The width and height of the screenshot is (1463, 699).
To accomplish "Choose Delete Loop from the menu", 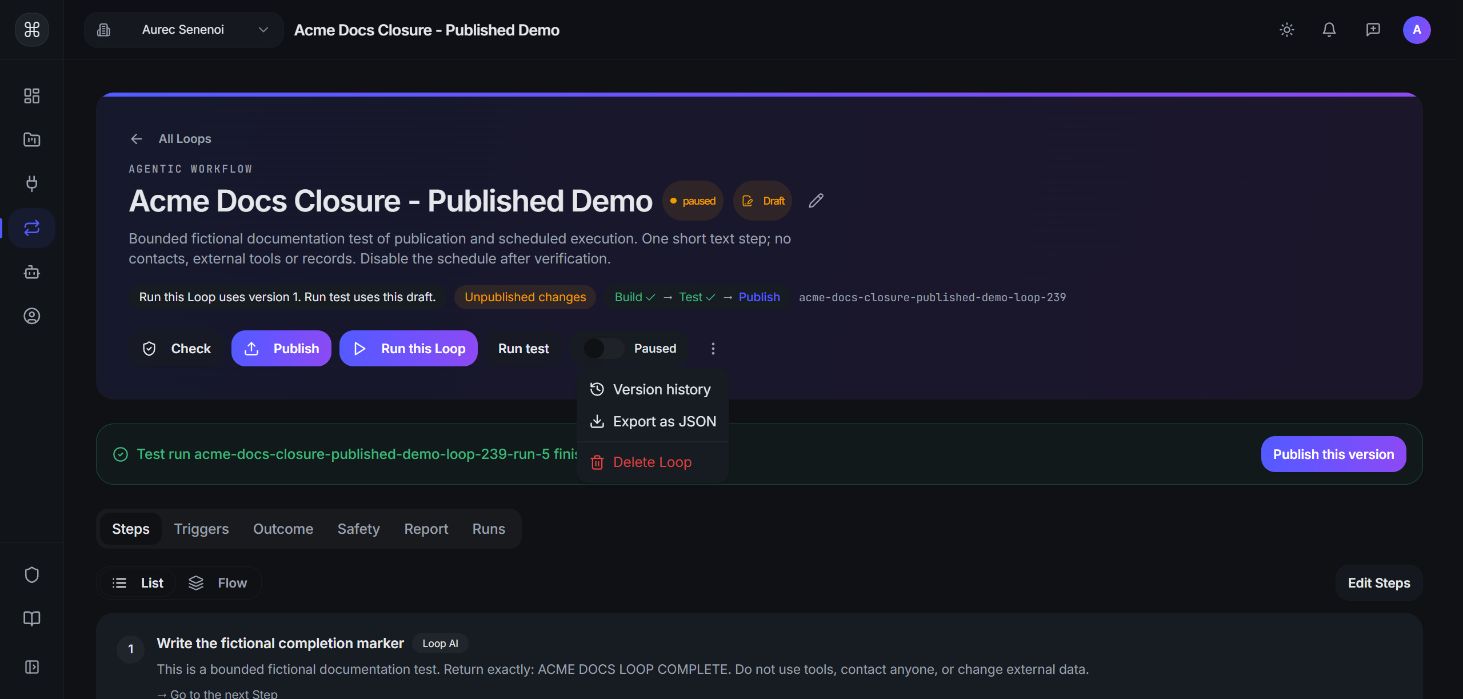I will point(652,462).
